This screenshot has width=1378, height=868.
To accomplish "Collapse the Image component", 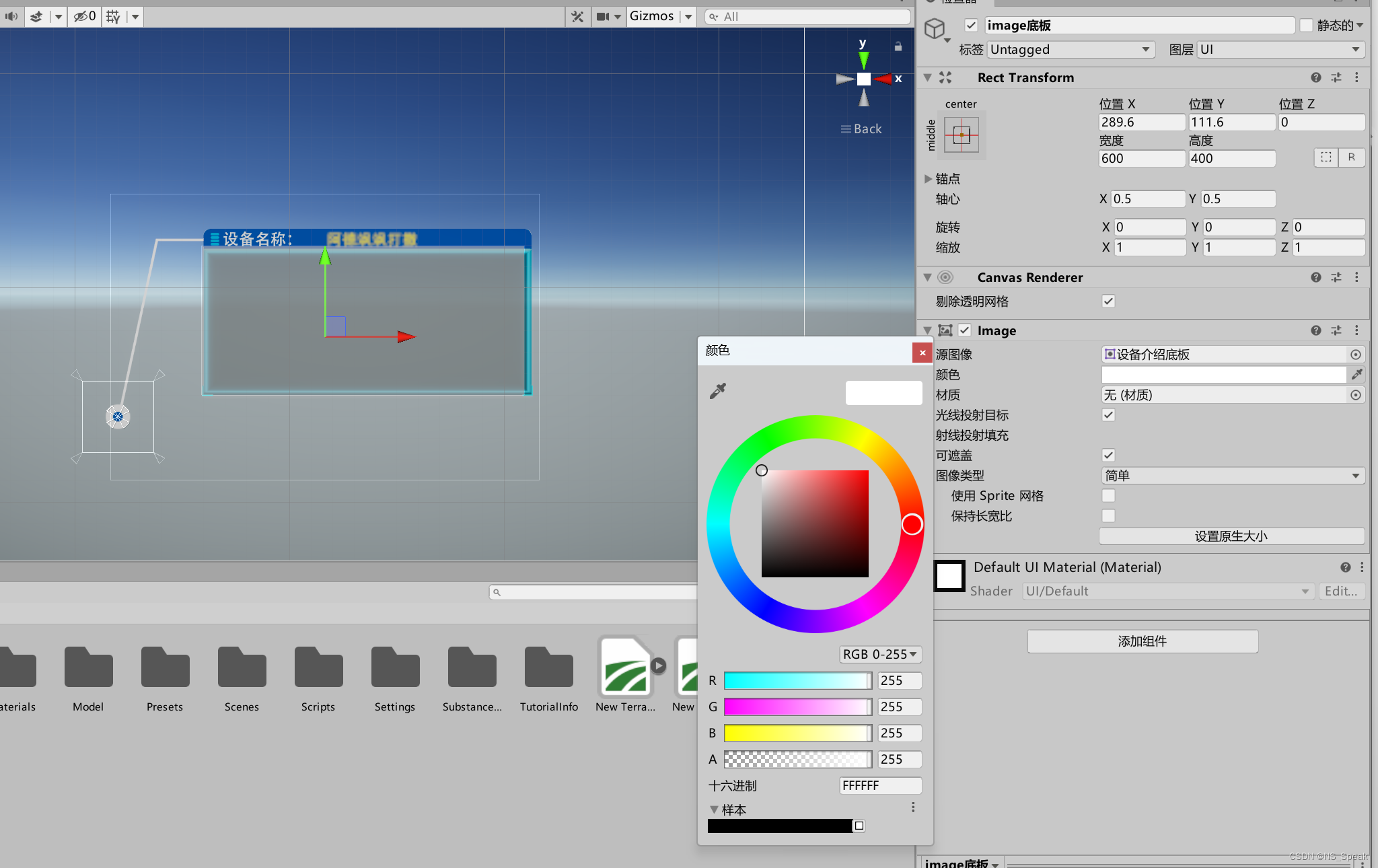I will tap(927, 330).
